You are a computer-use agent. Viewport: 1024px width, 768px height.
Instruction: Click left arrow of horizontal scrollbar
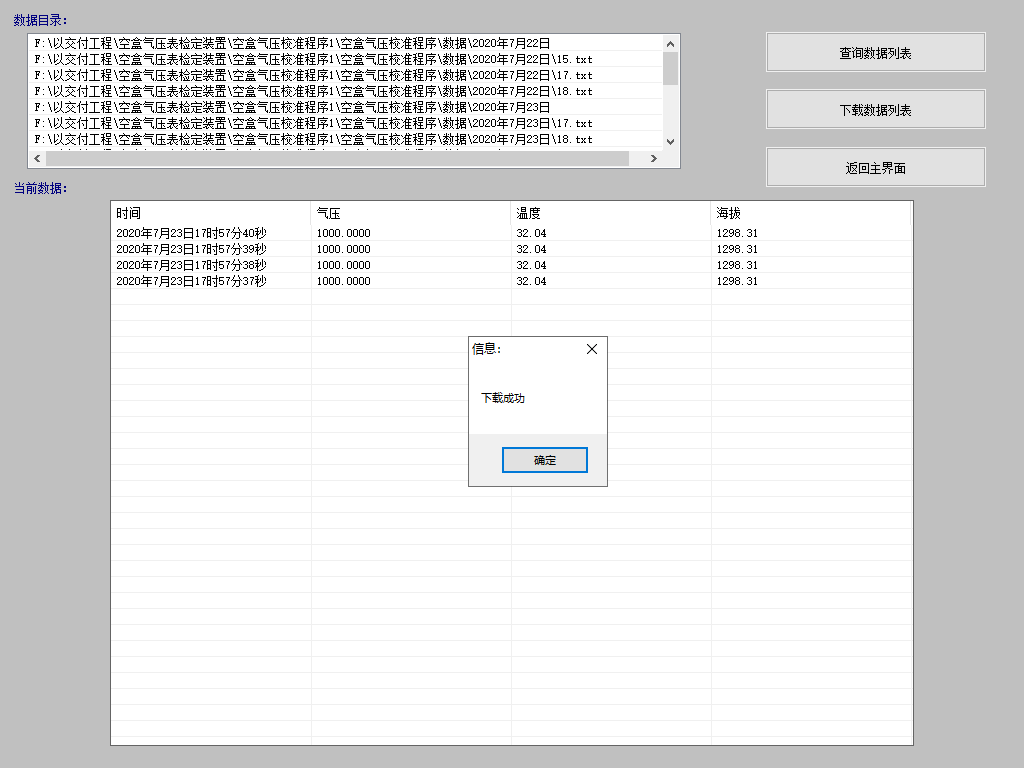(x=37, y=159)
